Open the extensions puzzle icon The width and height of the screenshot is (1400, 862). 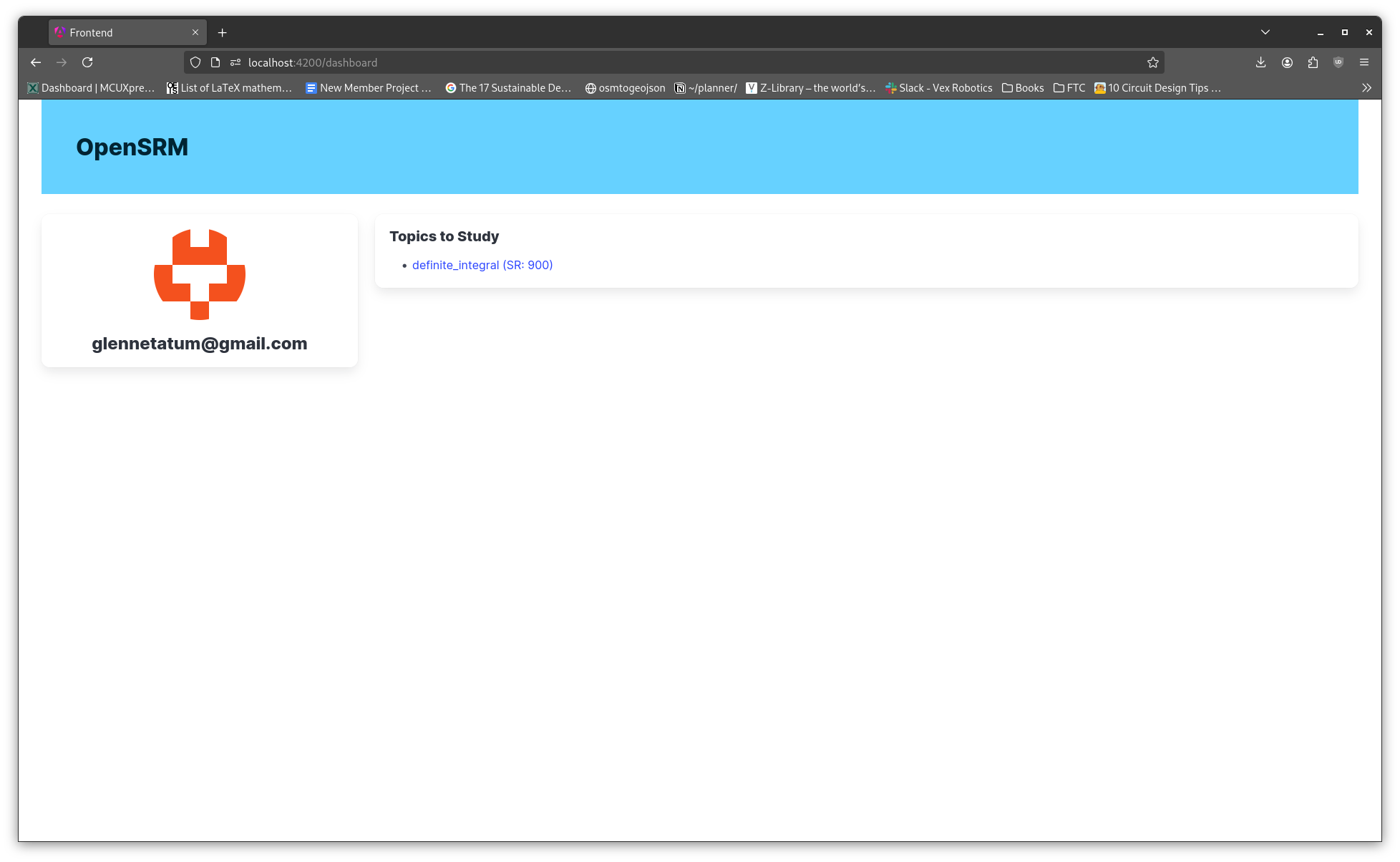click(1313, 62)
